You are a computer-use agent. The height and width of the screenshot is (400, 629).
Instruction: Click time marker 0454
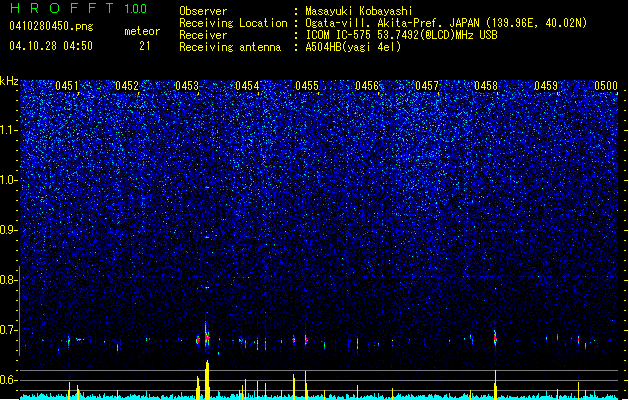click(247, 86)
